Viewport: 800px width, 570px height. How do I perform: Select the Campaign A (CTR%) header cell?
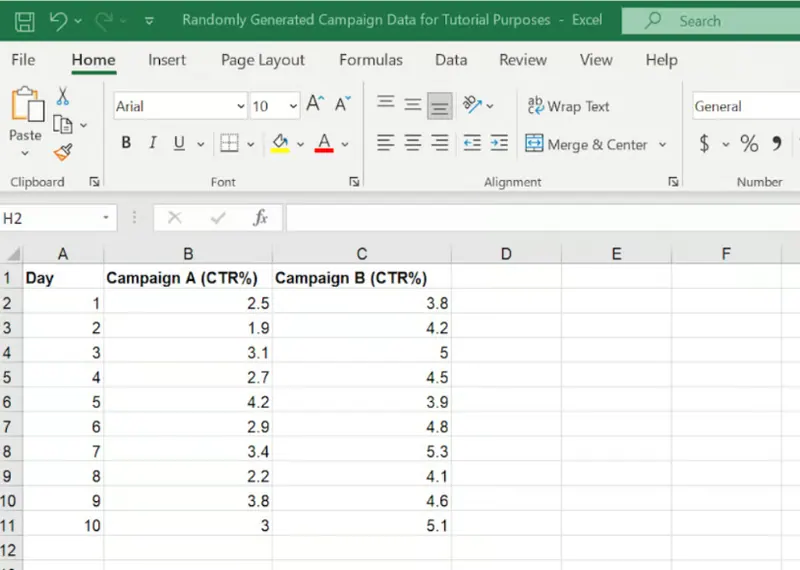(x=187, y=278)
